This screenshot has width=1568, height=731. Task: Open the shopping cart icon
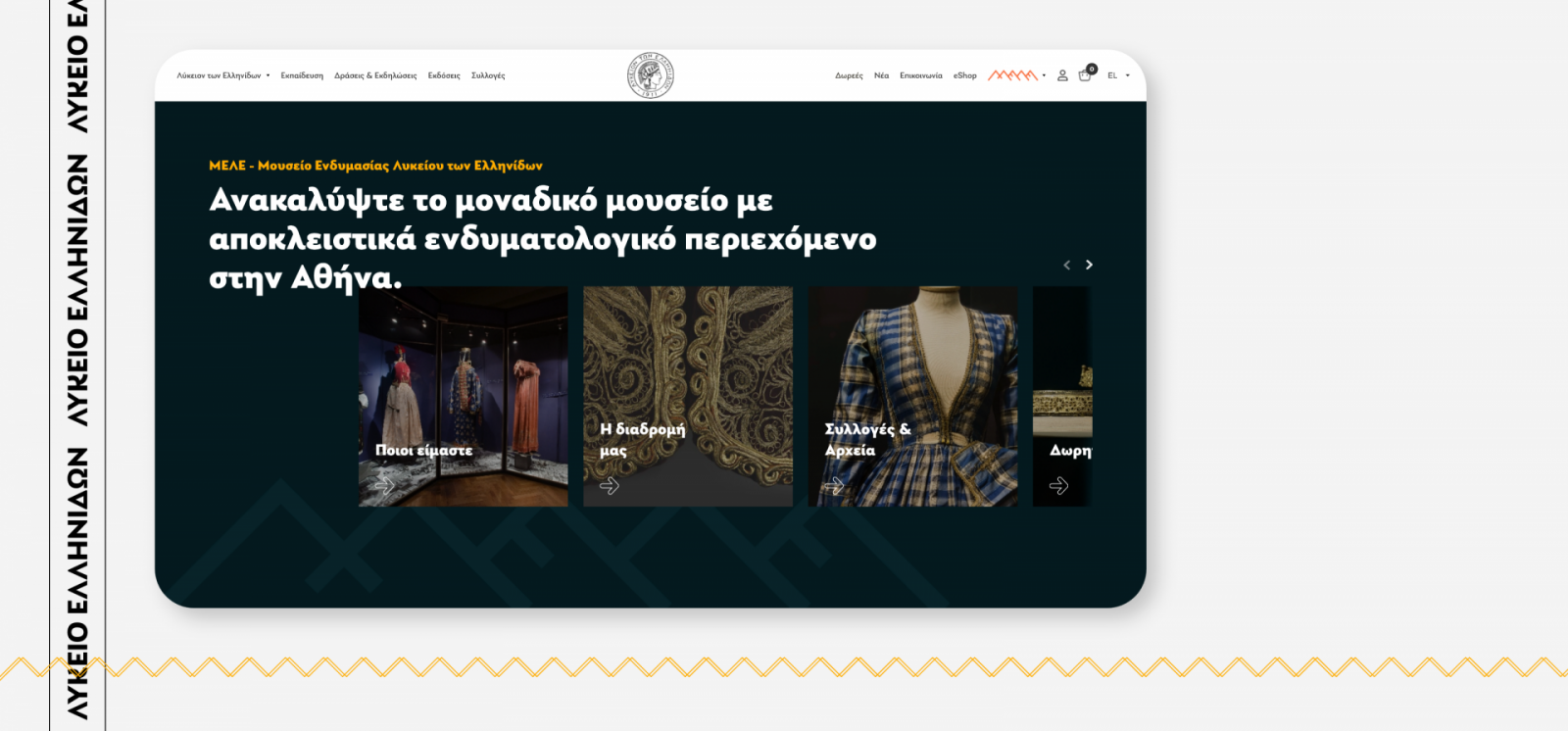(x=1086, y=74)
